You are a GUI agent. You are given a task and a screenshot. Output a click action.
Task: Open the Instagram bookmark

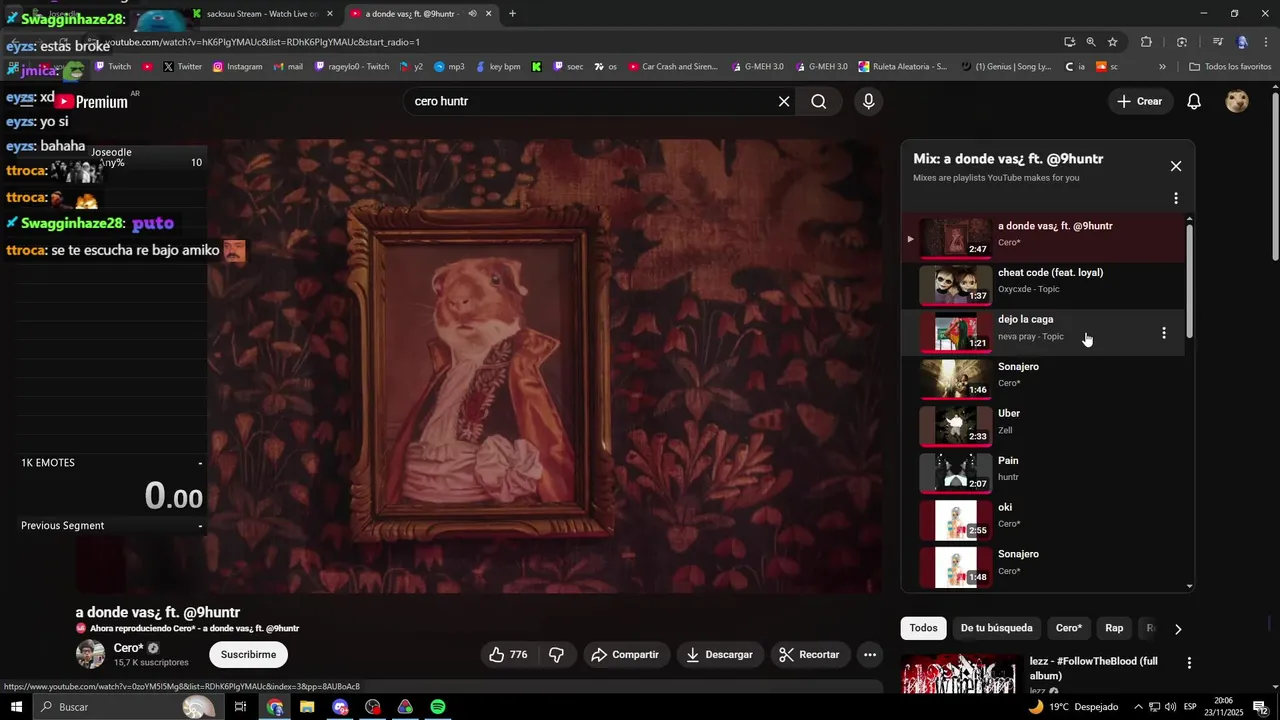click(237, 67)
